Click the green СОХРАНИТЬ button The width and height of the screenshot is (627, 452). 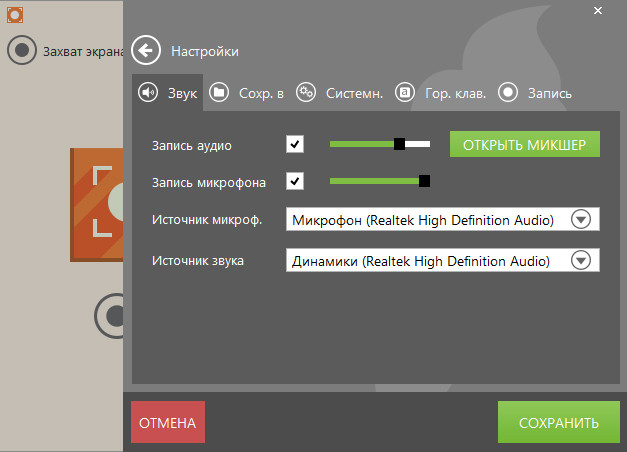pyautogui.click(x=559, y=422)
